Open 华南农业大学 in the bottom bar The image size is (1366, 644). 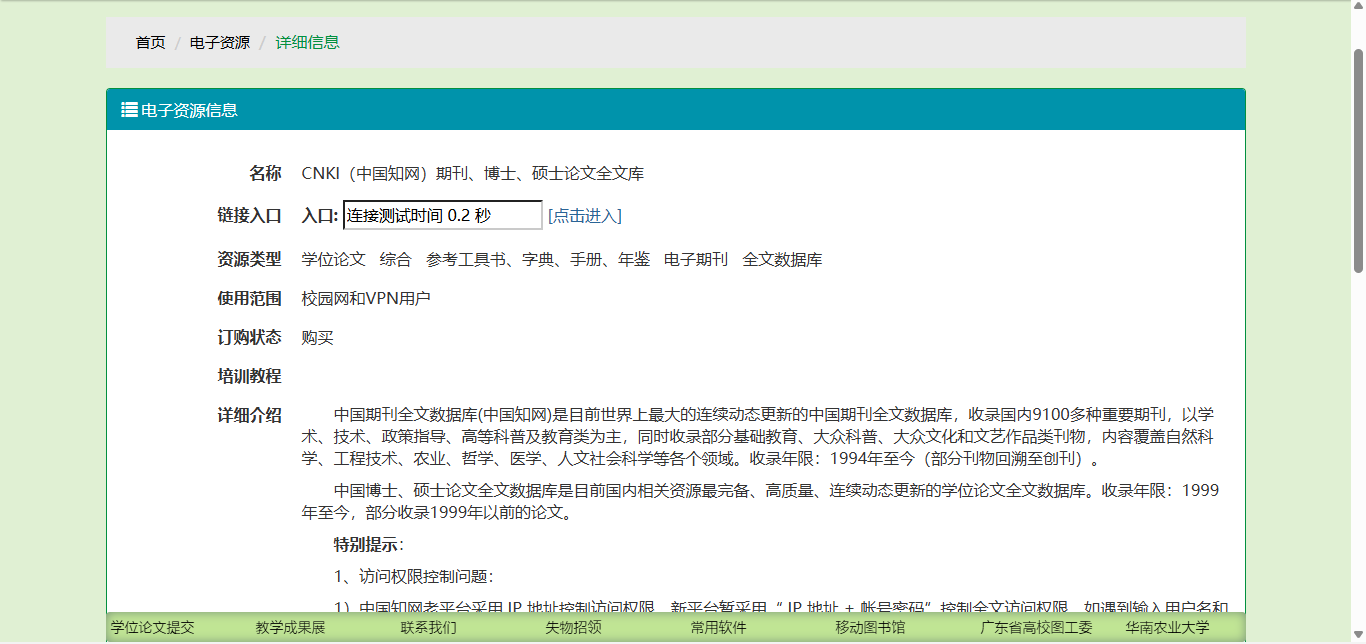tap(1168, 628)
